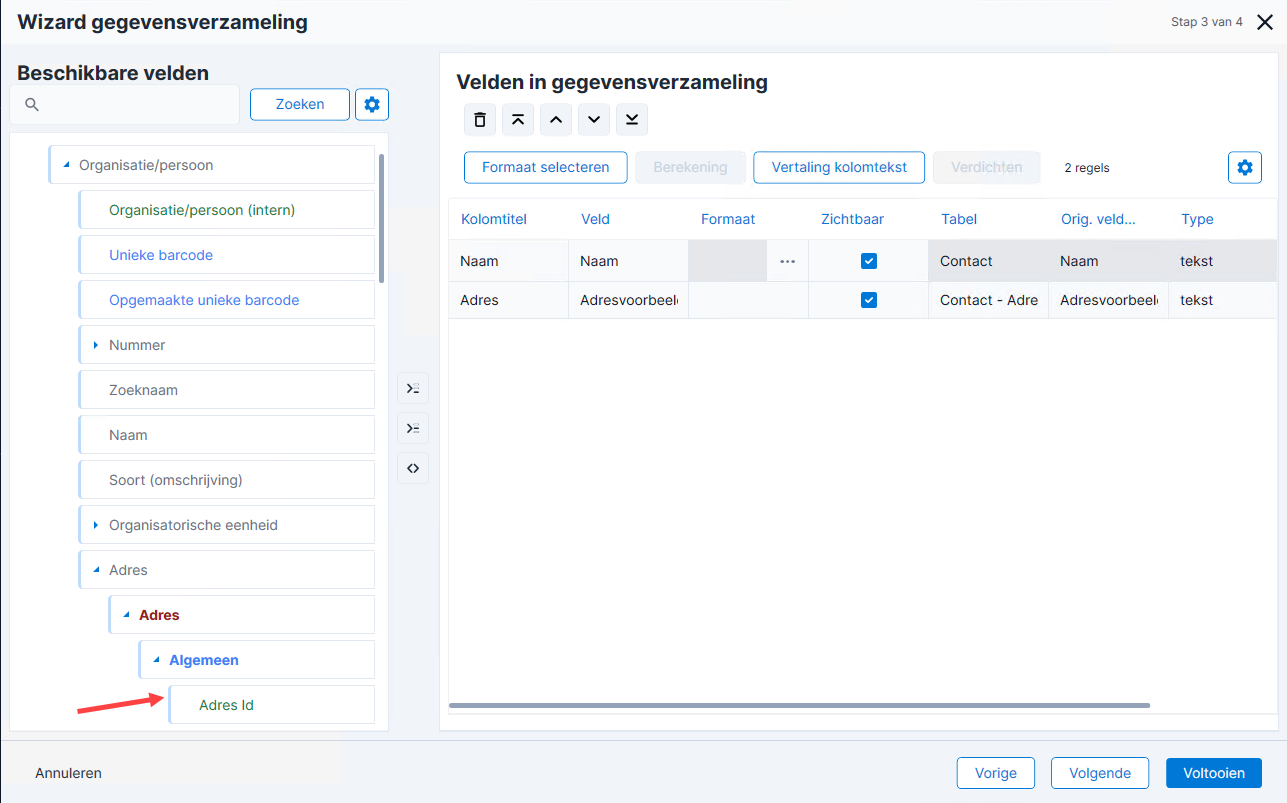Move selected field to bottom icon

(632, 120)
